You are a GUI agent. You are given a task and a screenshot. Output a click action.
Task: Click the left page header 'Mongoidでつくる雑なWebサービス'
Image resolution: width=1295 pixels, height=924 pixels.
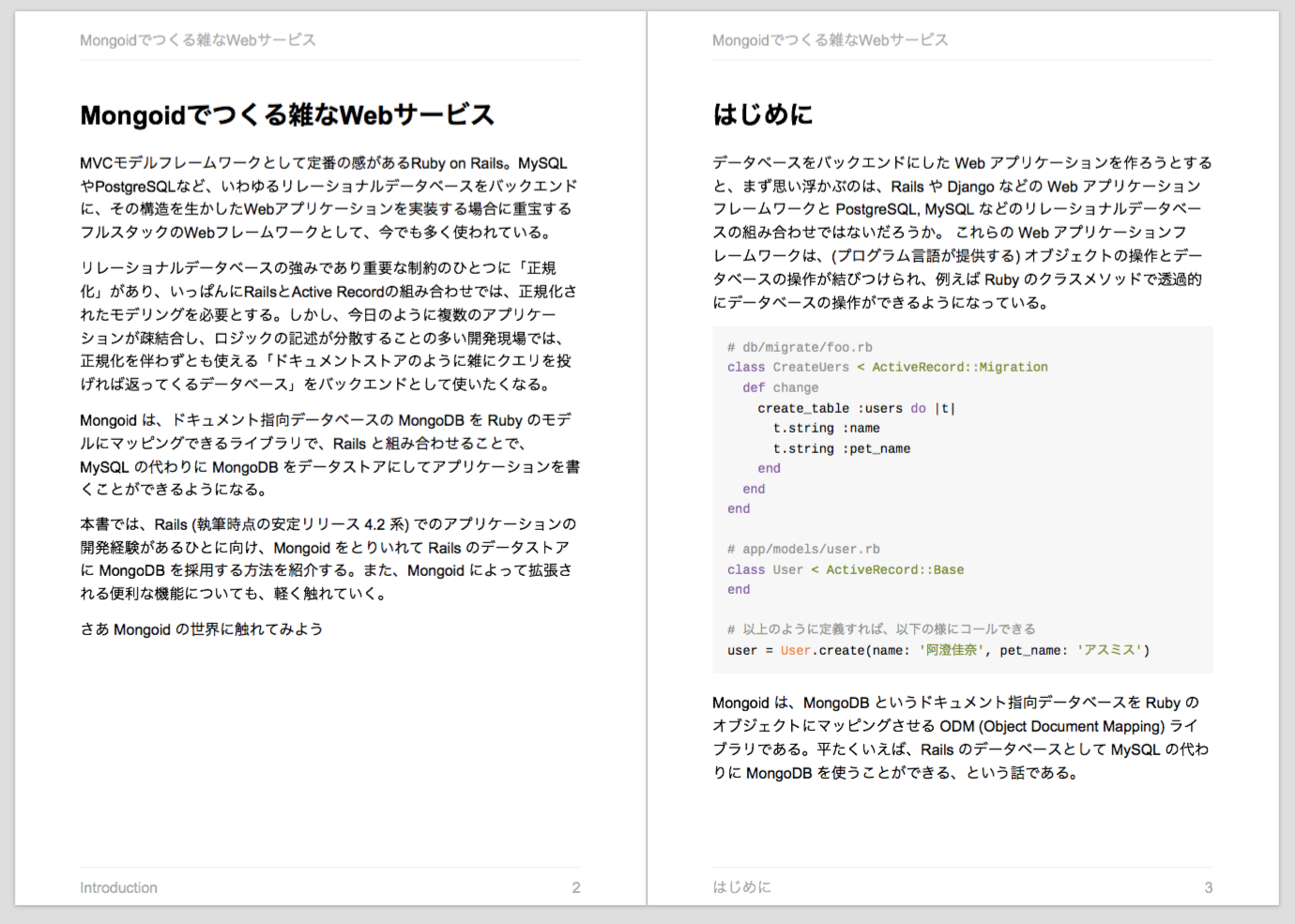click(x=197, y=40)
